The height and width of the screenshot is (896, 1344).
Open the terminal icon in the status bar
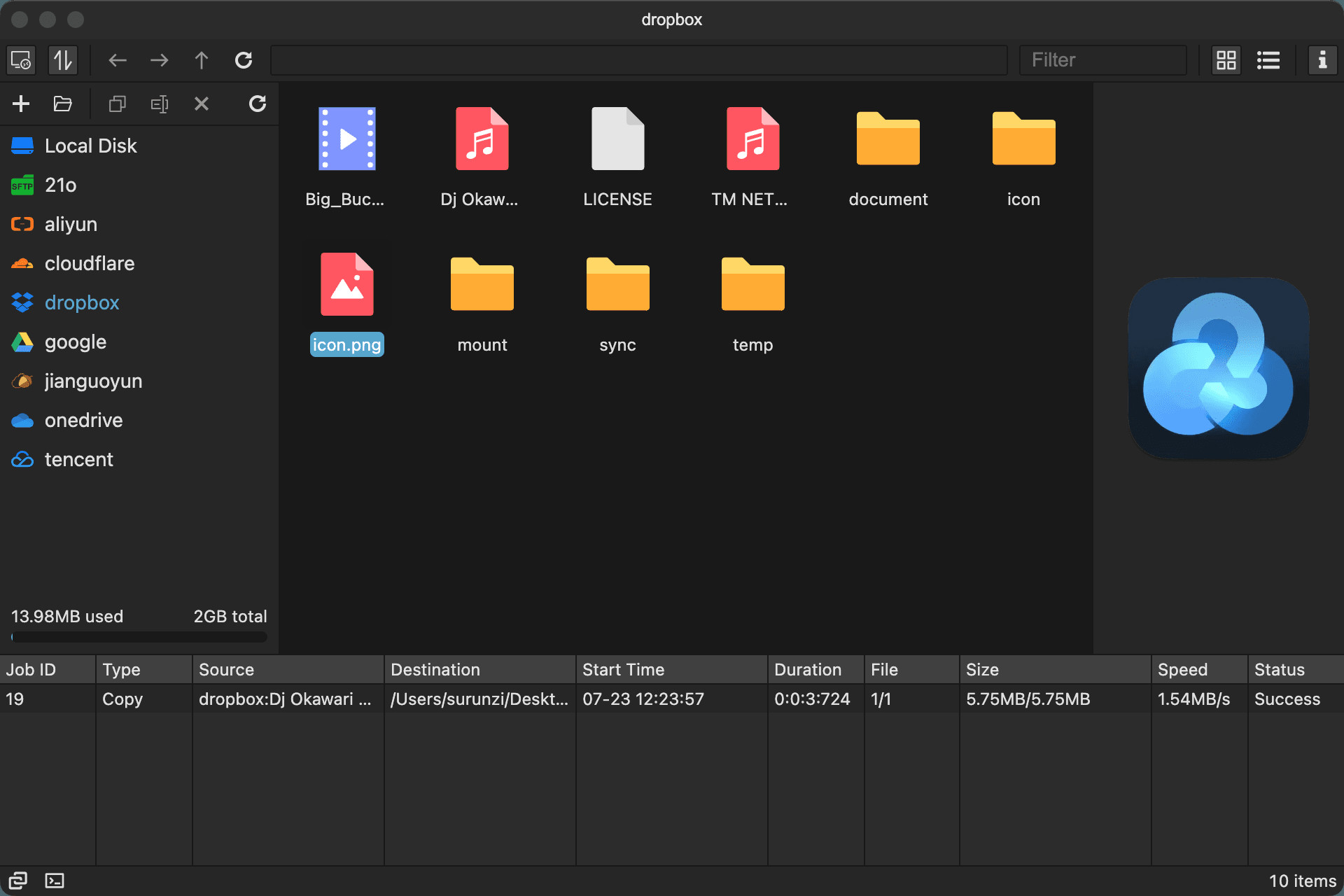pyautogui.click(x=55, y=881)
